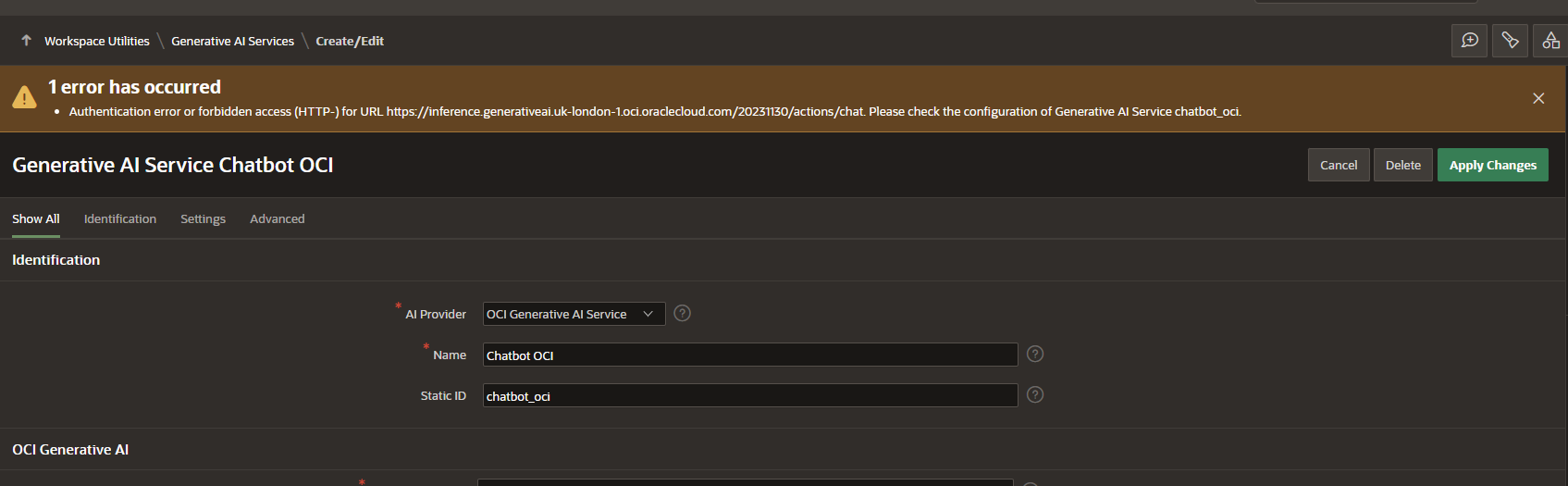Screen dimensions: 1568x486
Task: Open the shapes icon in top toolbar
Action: coord(1550,41)
